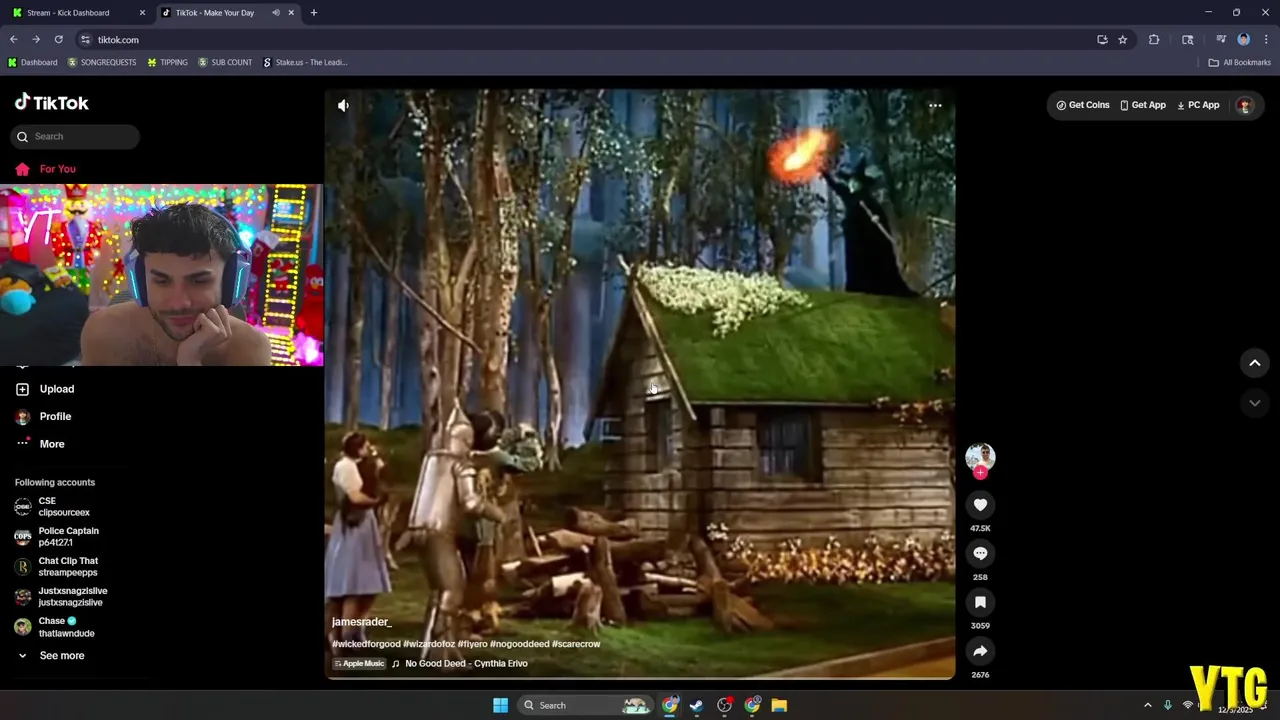Open the comments on the video
The image size is (1280, 720).
[x=980, y=553]
